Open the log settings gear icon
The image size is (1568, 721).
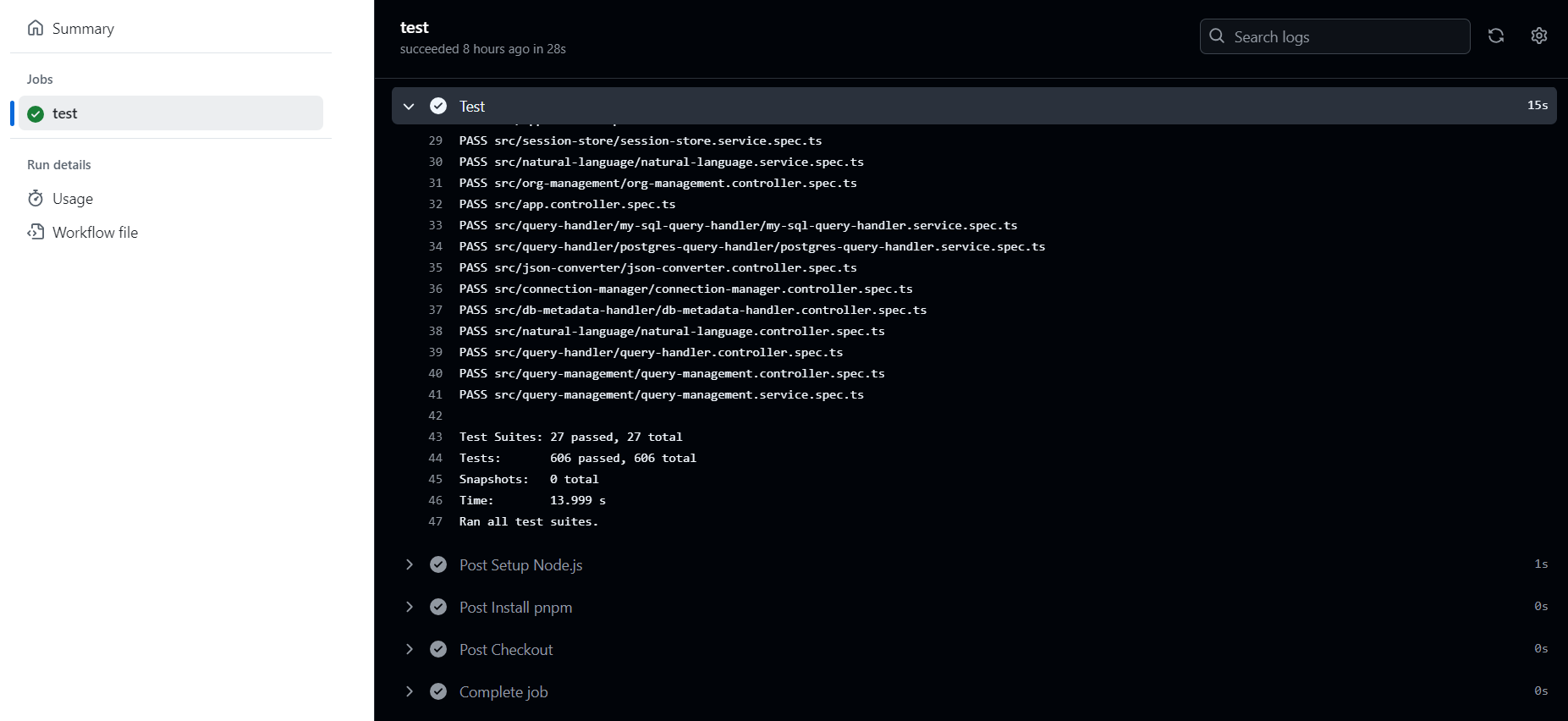point(1539,36)
